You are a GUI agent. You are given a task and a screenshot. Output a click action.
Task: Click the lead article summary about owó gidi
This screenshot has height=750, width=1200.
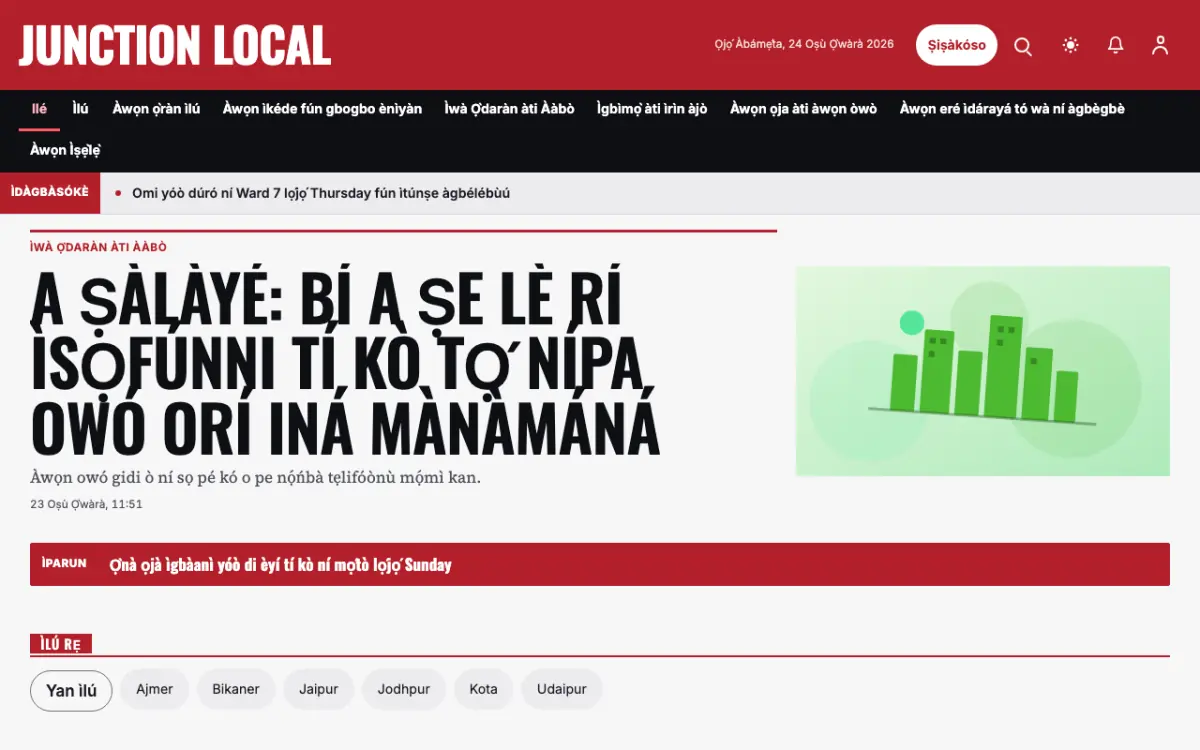(x=256, y=478)
